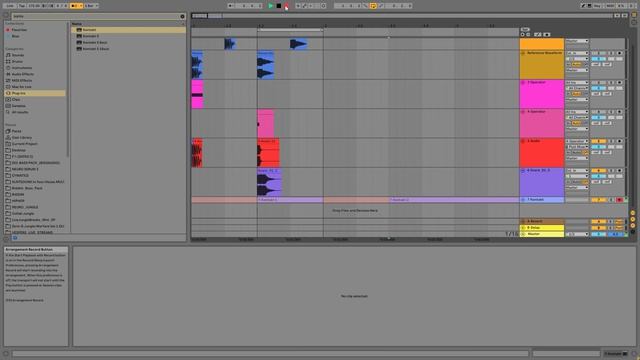
Task: Open the Clips category in the browser
Action: pos(16,100)
